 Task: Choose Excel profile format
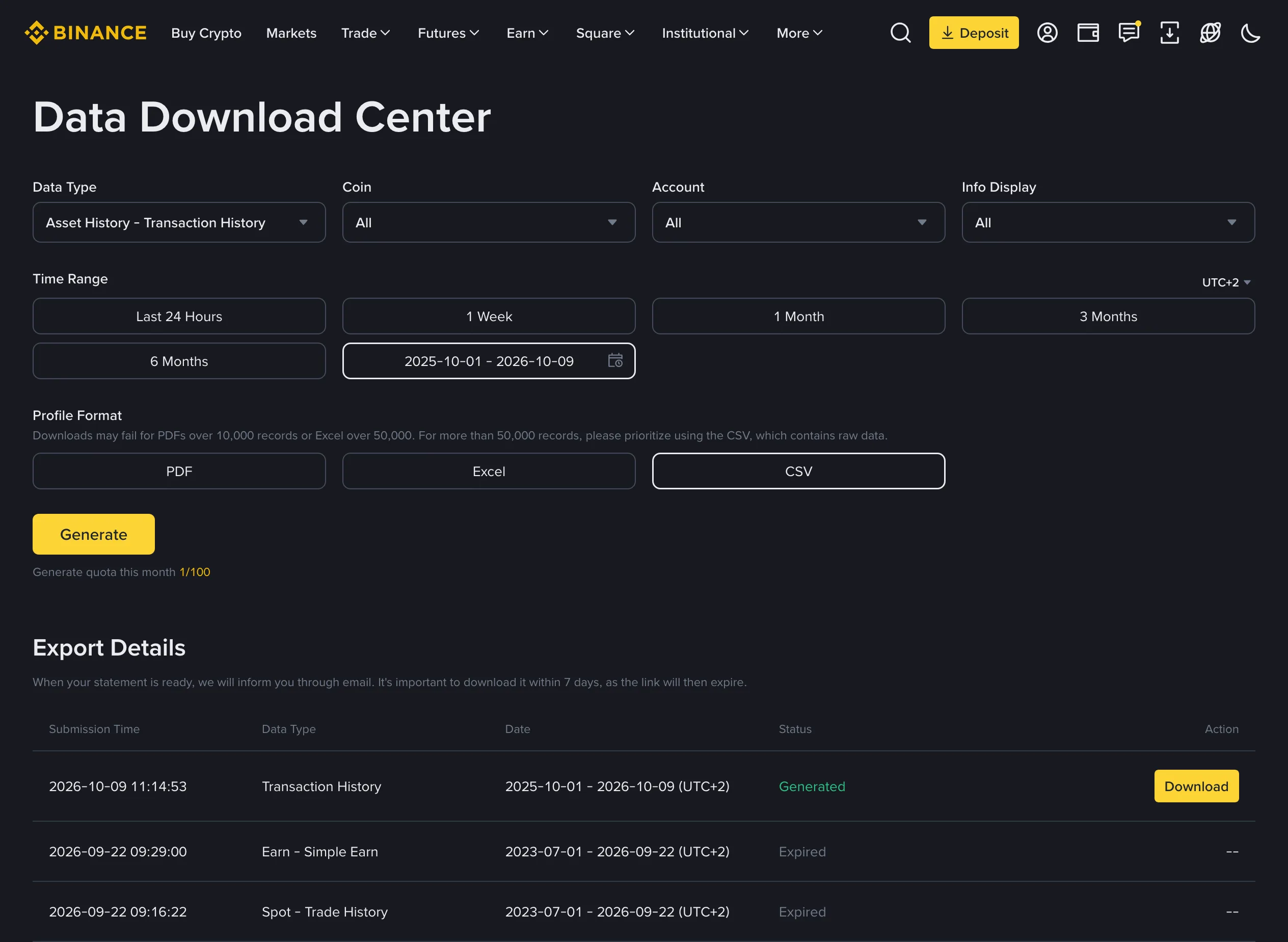coord(489,471)
